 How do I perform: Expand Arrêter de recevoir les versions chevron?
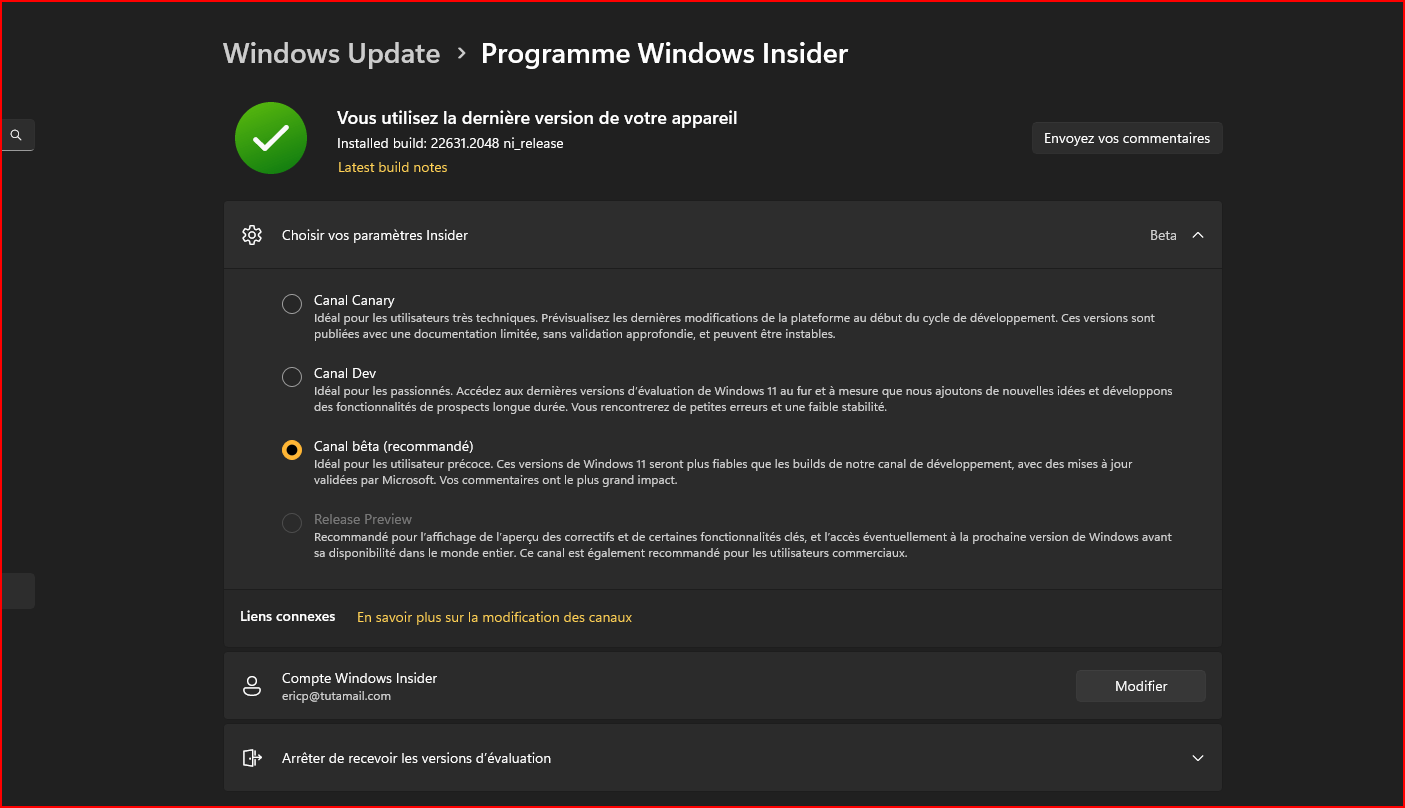click(1198, 758)
